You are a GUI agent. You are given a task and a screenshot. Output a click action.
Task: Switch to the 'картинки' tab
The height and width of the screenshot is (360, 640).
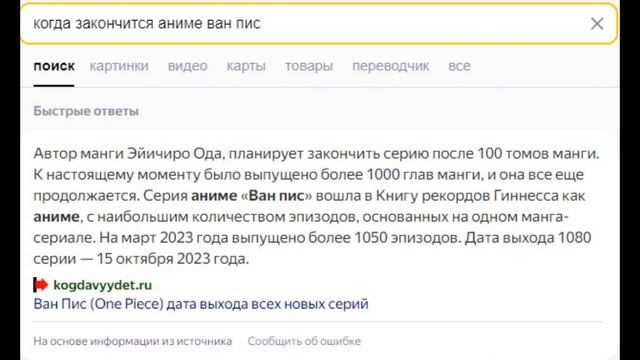pos(119,66)
